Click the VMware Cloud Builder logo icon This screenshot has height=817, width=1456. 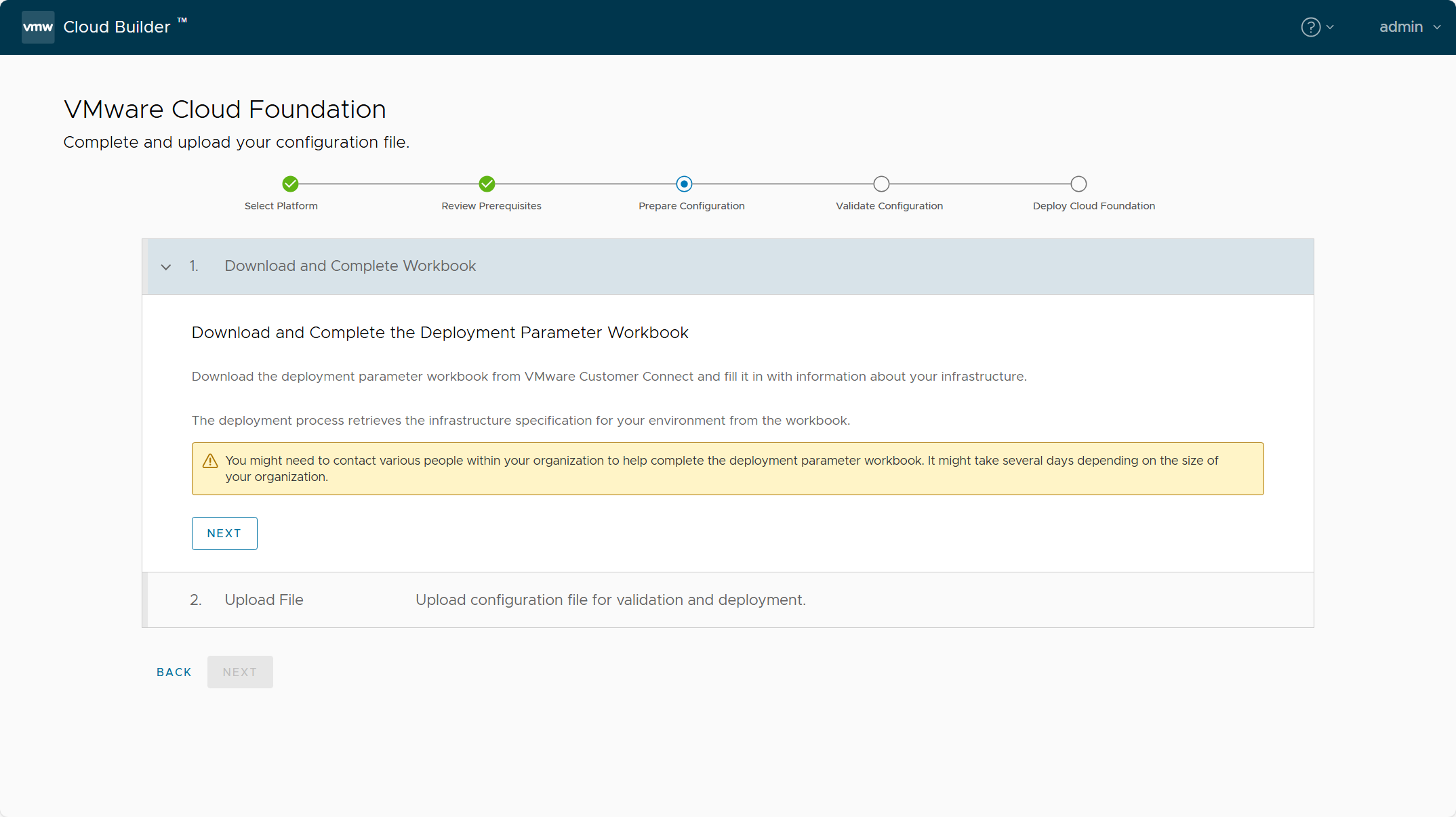[37, 27]
